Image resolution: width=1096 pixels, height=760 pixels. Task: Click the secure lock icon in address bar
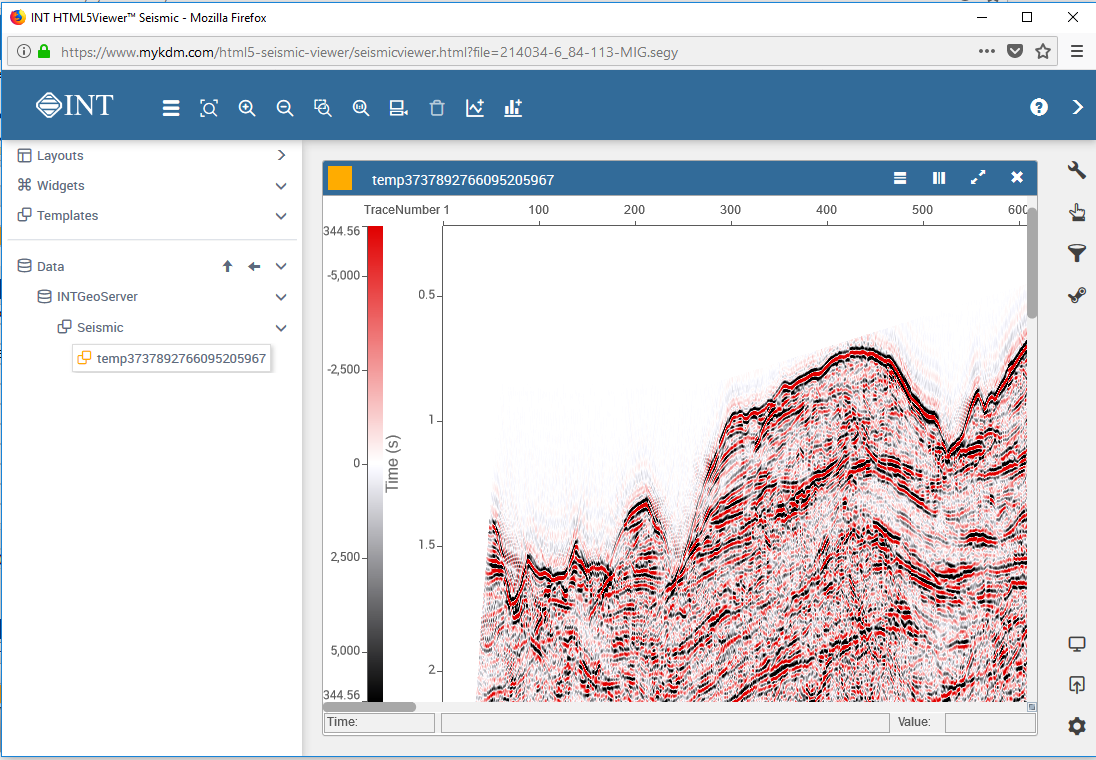point(44,51)
